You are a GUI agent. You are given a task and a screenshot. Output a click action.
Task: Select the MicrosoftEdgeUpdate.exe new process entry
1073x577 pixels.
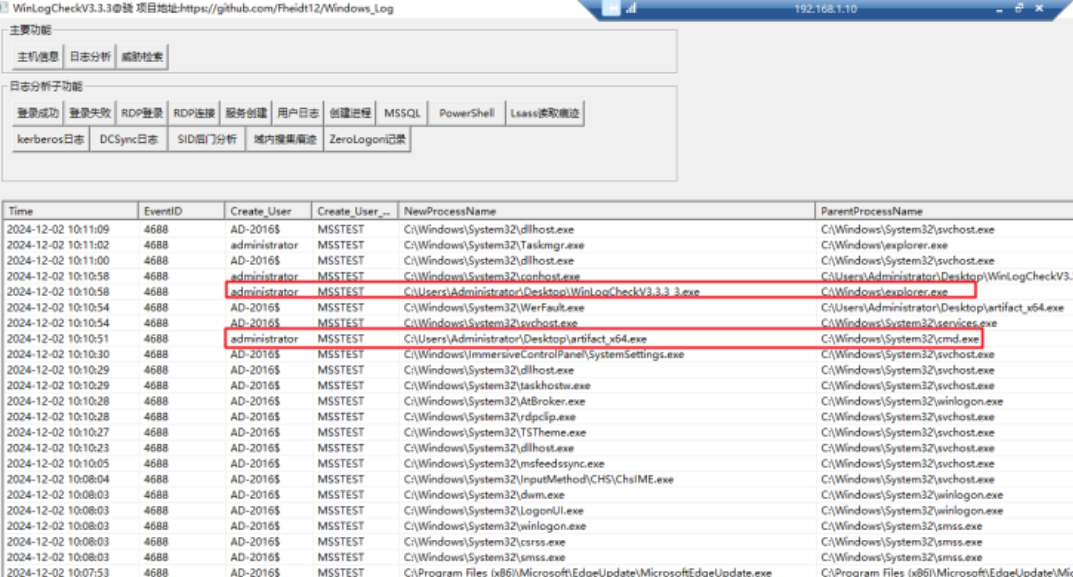(x=588, y=572)
